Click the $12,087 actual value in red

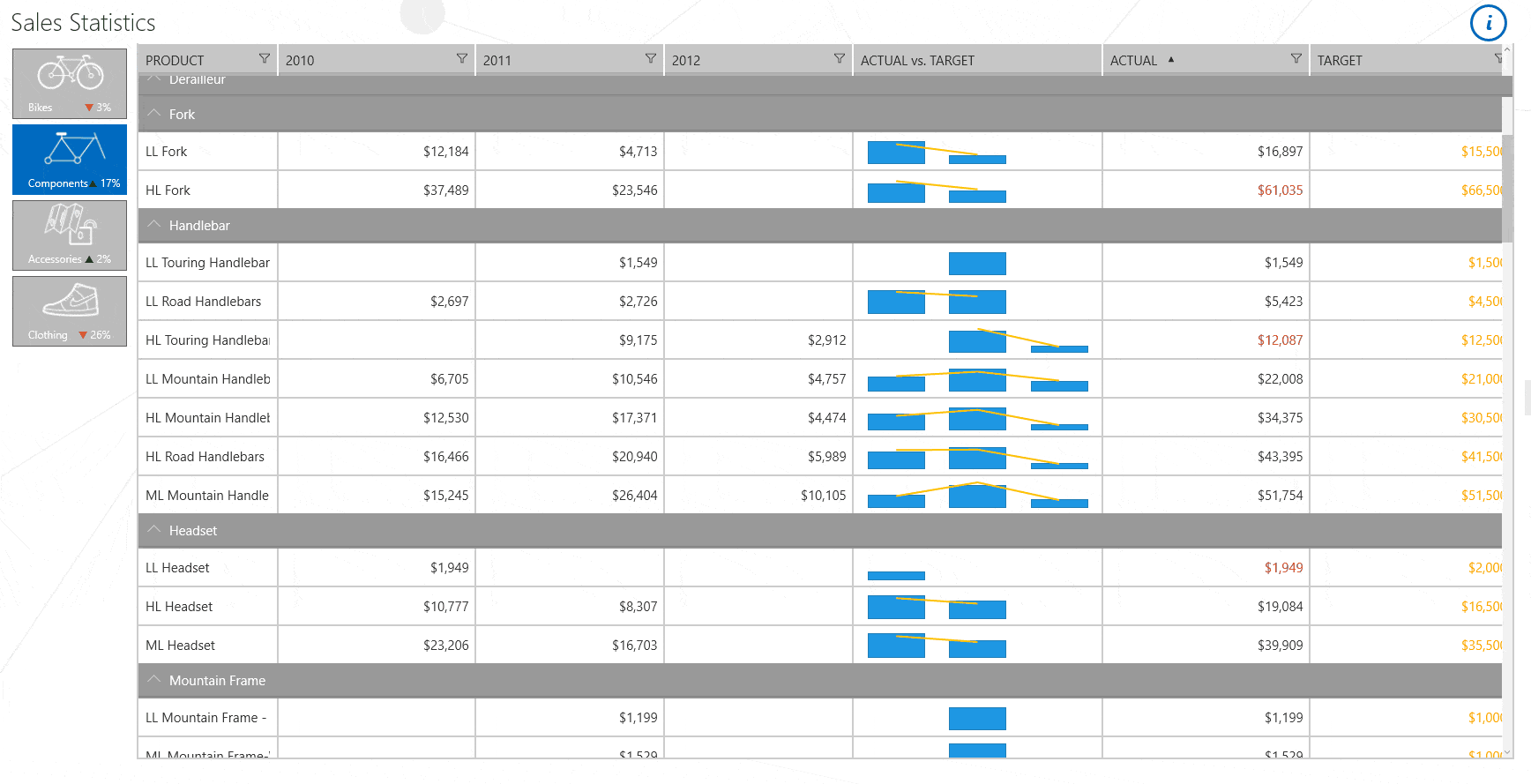tap(1280, 340)
